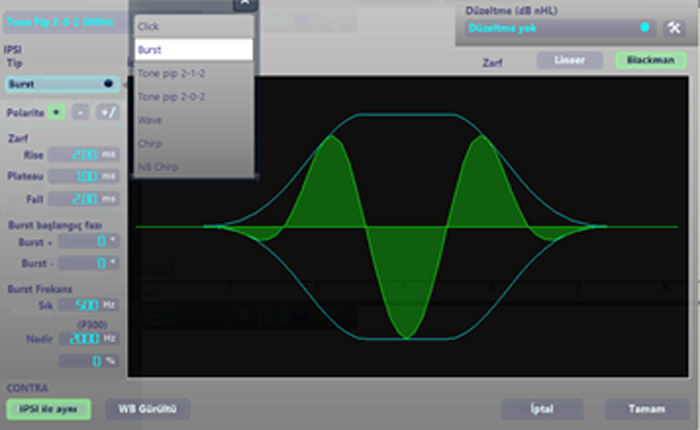Select the highlighted Burst list entry
Image resolution: width=700 pixels, height=430 pixels.
point(194,48)
